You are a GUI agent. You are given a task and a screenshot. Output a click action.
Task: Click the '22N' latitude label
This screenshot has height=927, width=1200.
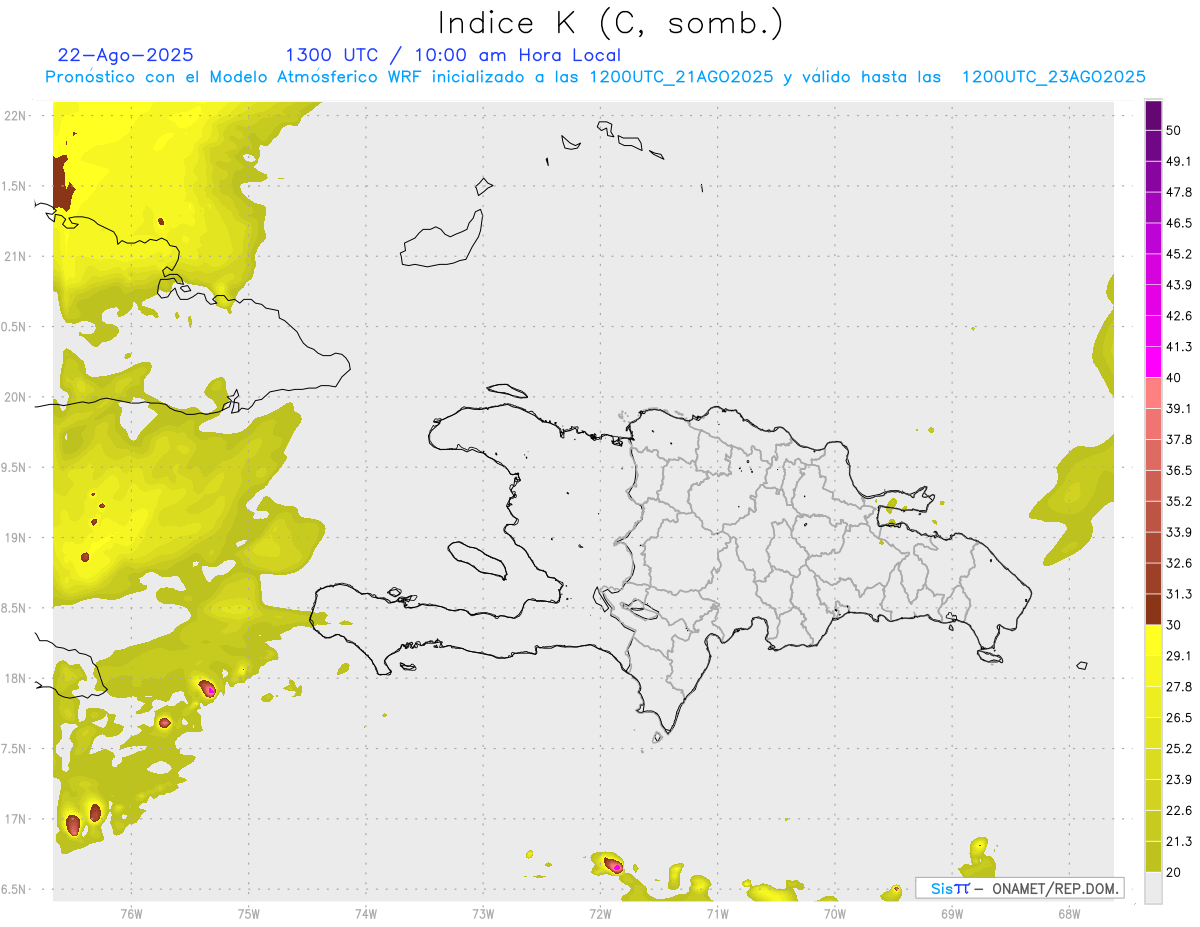tap(15, 115)
